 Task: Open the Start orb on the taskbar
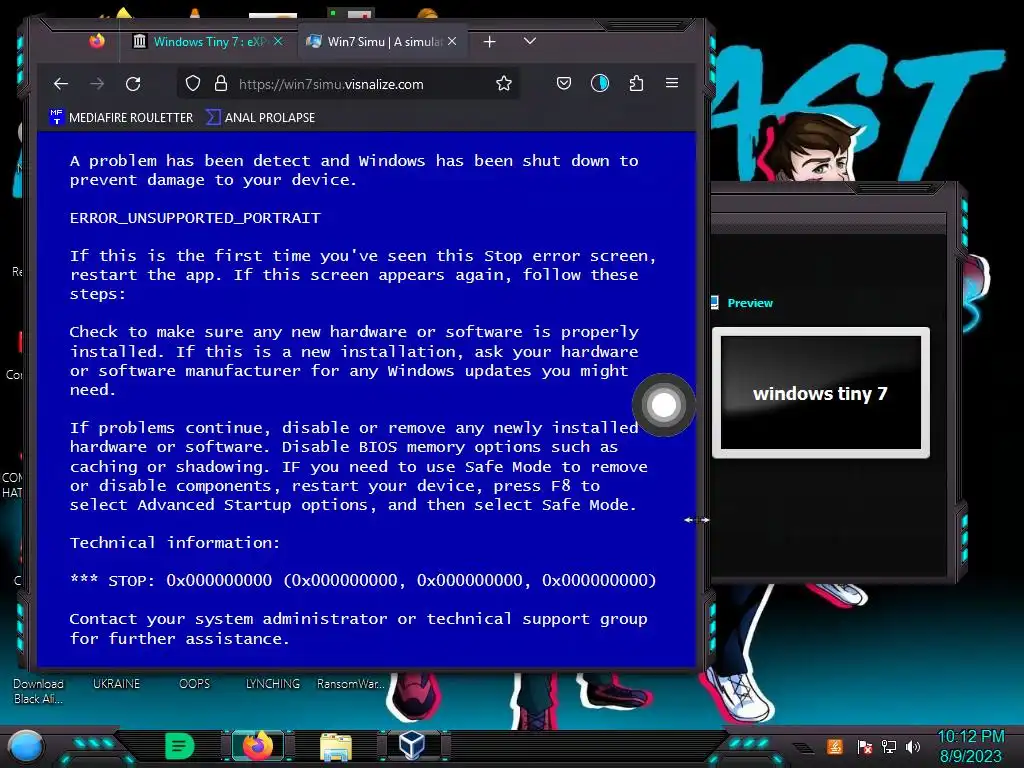click(25, 746)
